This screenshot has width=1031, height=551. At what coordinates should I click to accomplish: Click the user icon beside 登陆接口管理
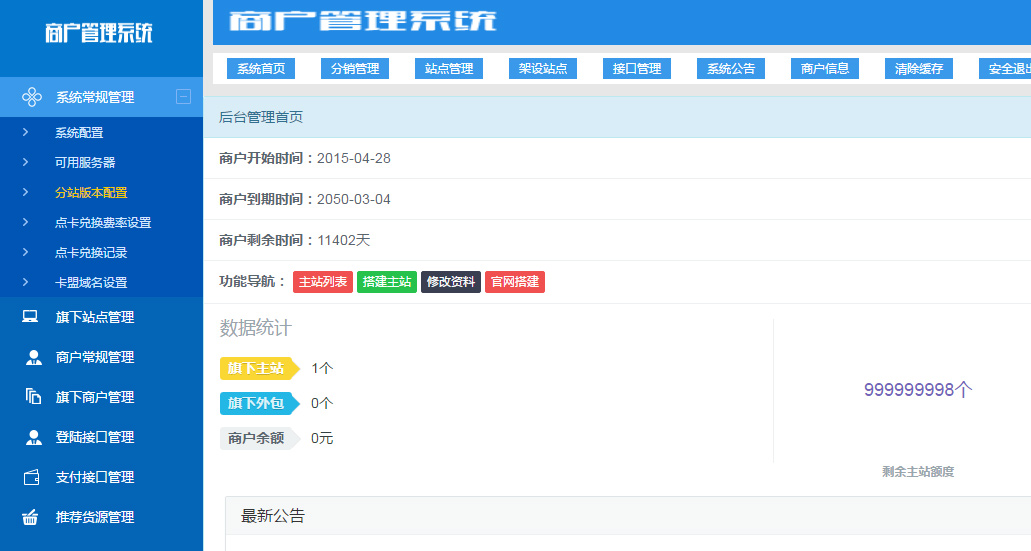click(33, 437)
